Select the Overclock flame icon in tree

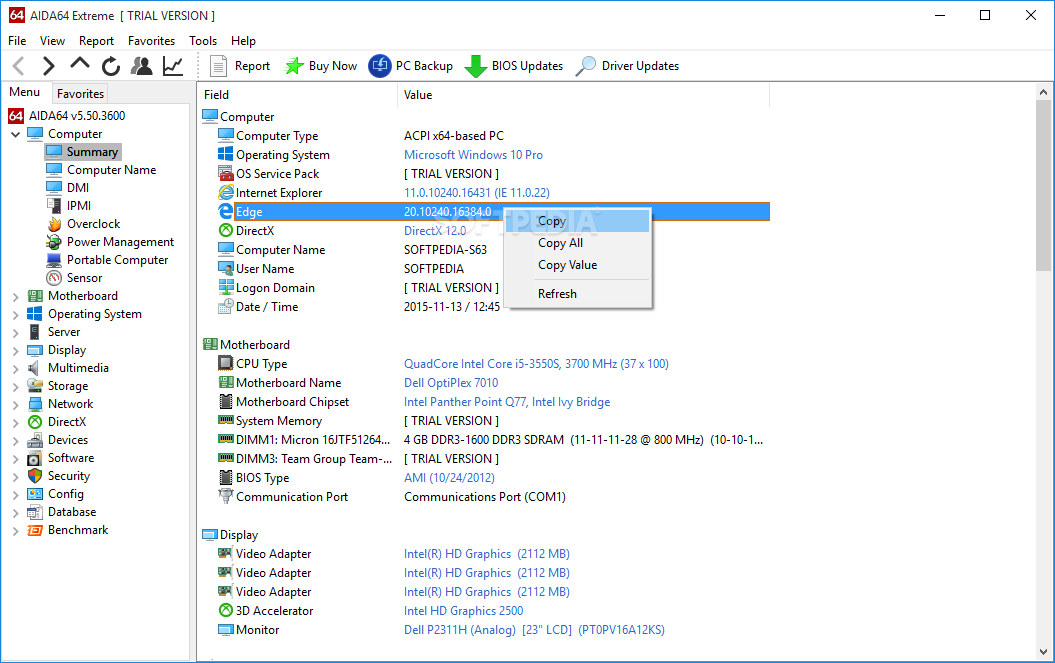click(54, 223)
